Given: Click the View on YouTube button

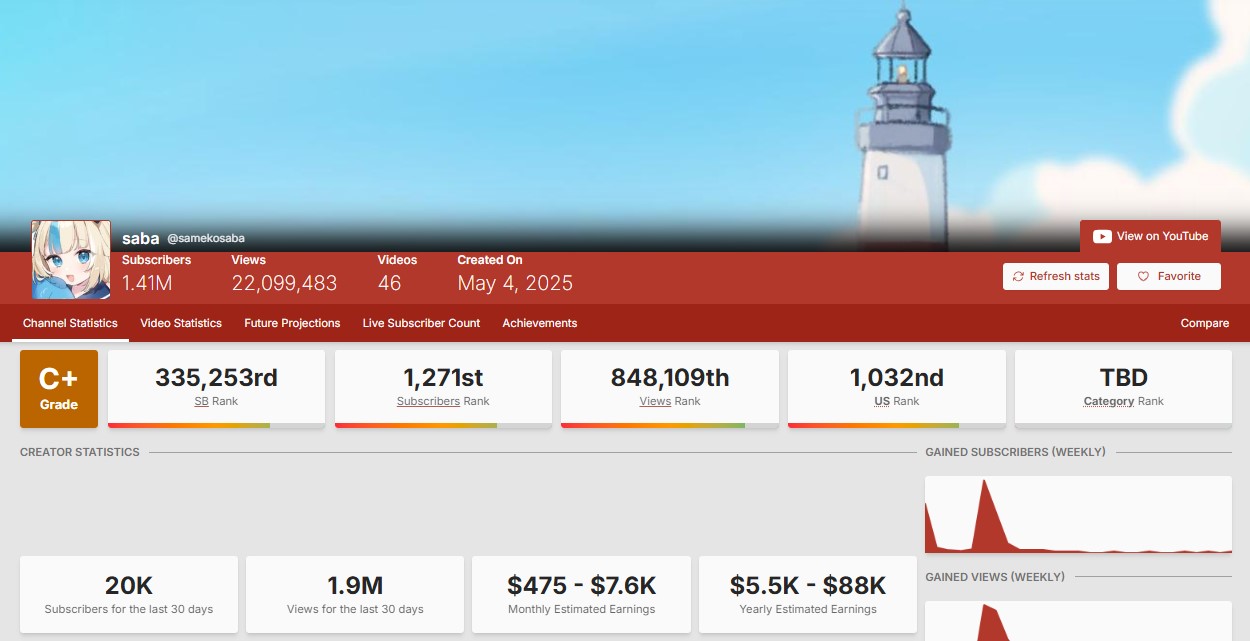Looking at the screenshot, I should point(1150,236).
